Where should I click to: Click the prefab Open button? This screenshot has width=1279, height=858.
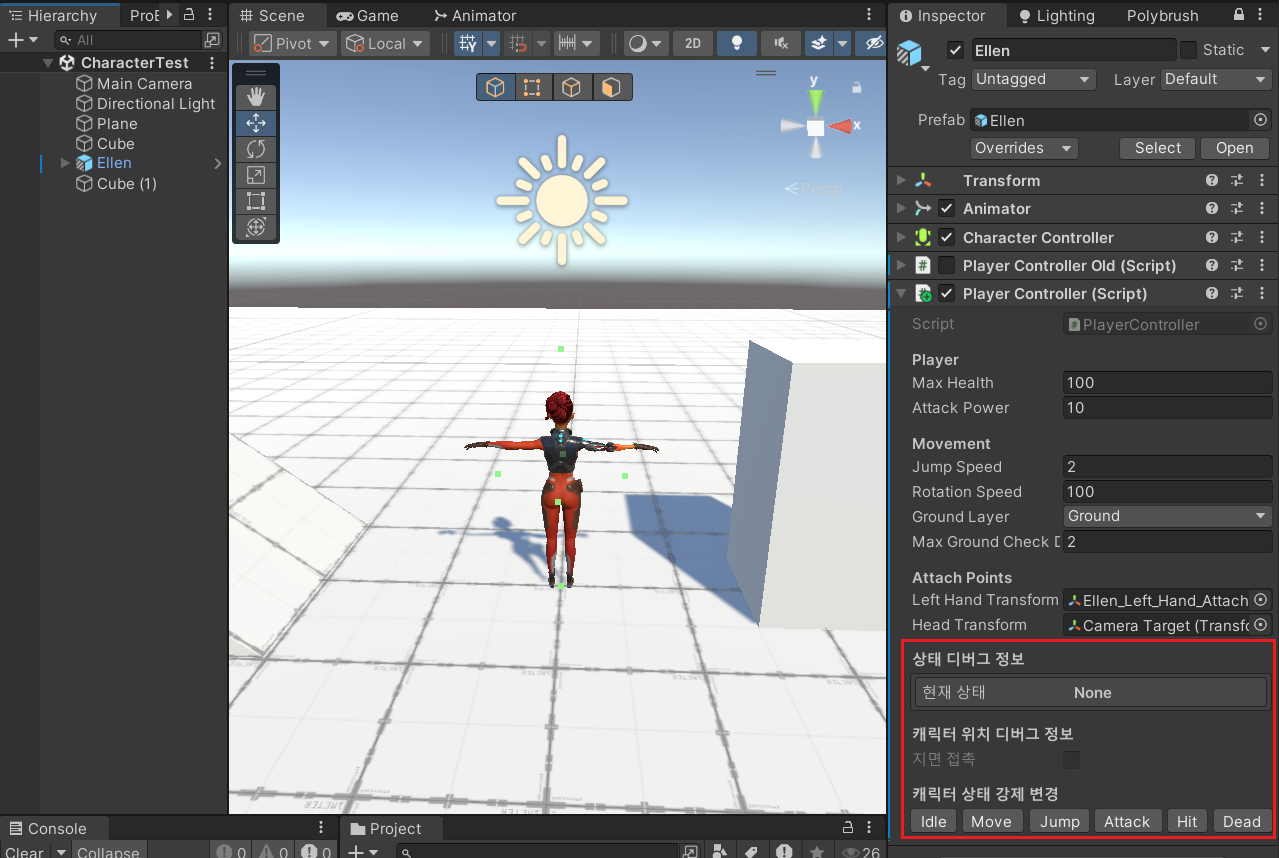coord(1234,148)
